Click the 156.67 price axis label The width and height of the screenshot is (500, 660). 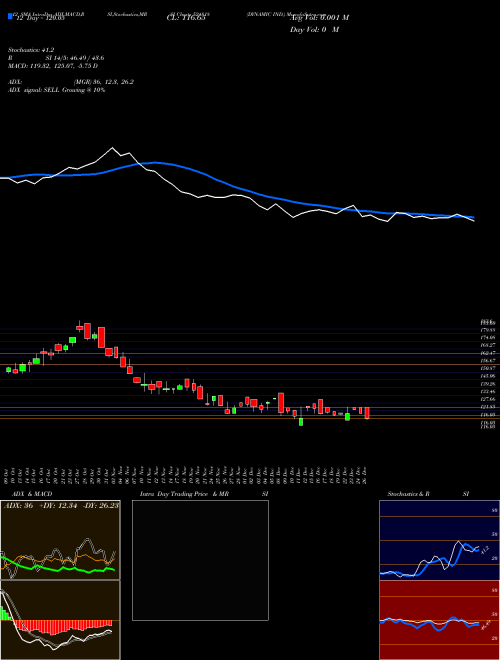pos(488,361)
